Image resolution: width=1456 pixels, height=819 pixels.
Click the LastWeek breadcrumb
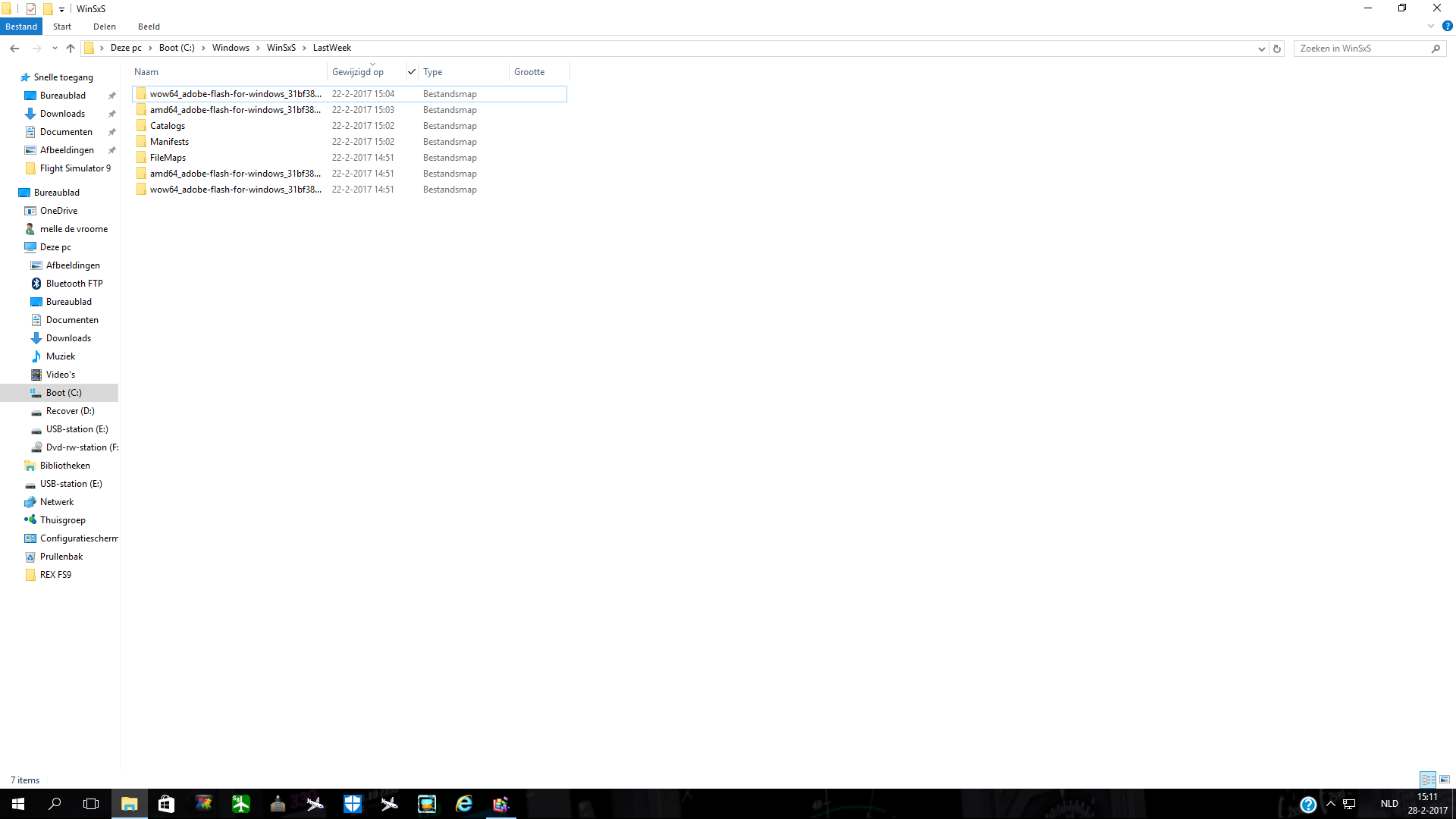tap(332, 48)
